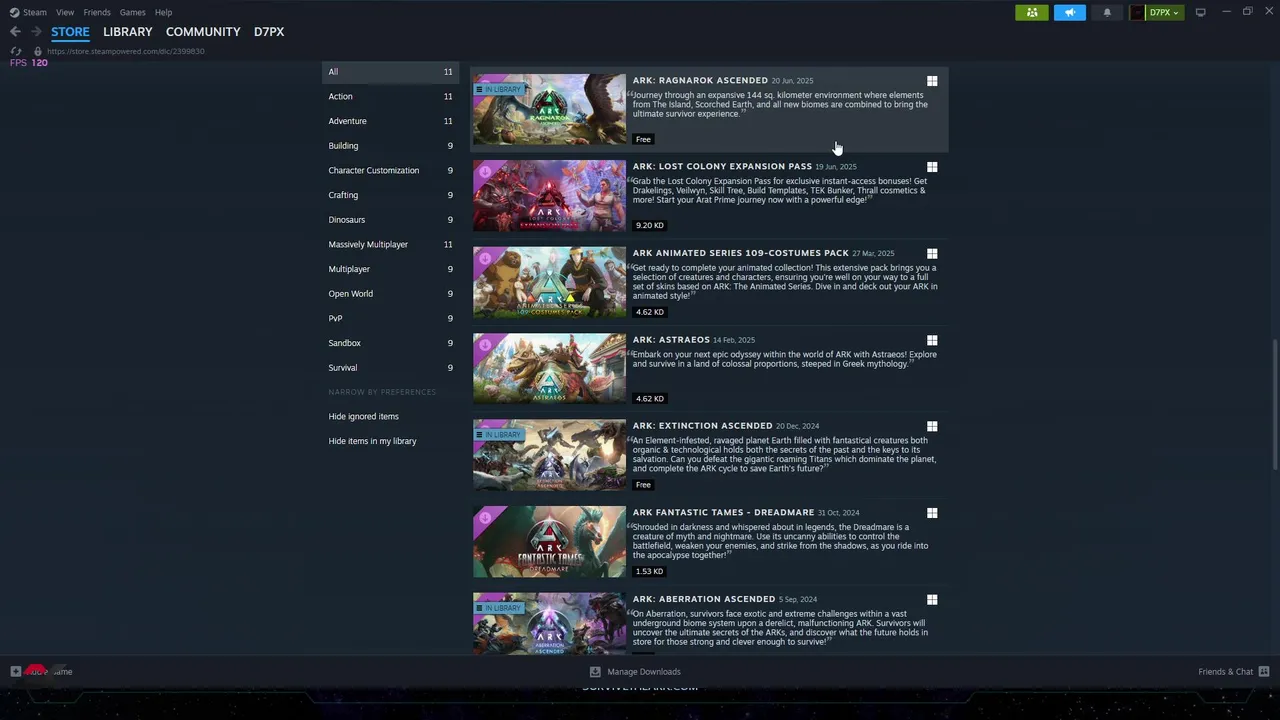Switch to the COMMUNITY tab

tap(203, 32)
